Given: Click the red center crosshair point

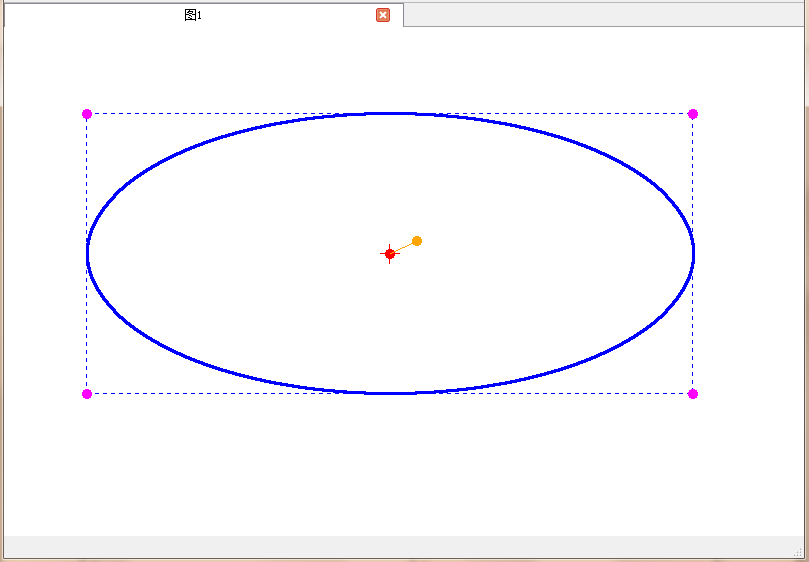Looking at the screenshot, I should (390, 254).
